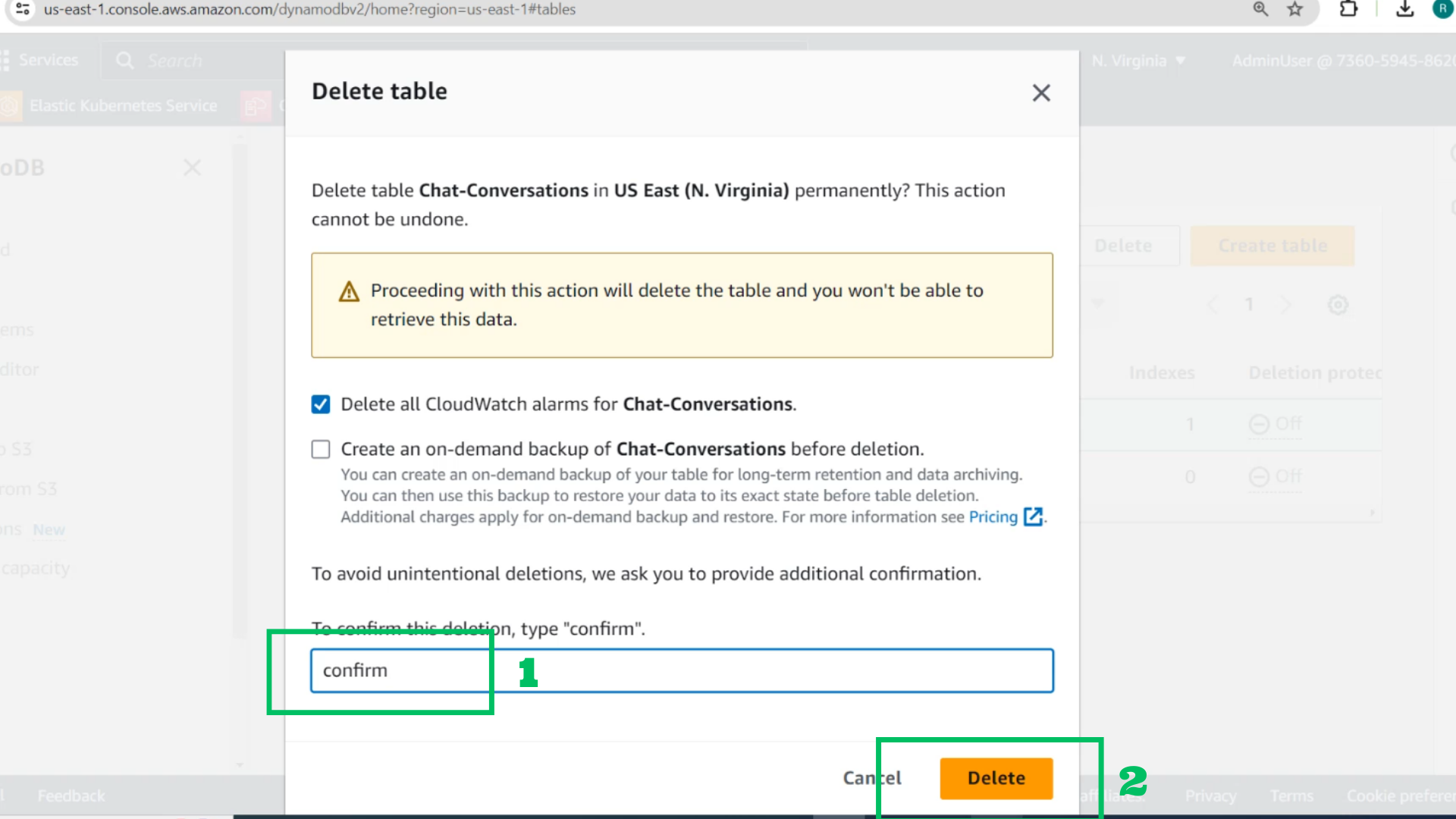Expand the N. Virginia region dropdown
1456x819 pixels.
click(x=1137, y=61)
